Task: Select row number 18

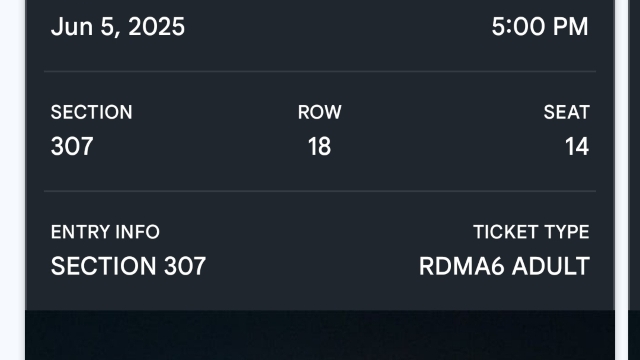Action: pos(319,146)
